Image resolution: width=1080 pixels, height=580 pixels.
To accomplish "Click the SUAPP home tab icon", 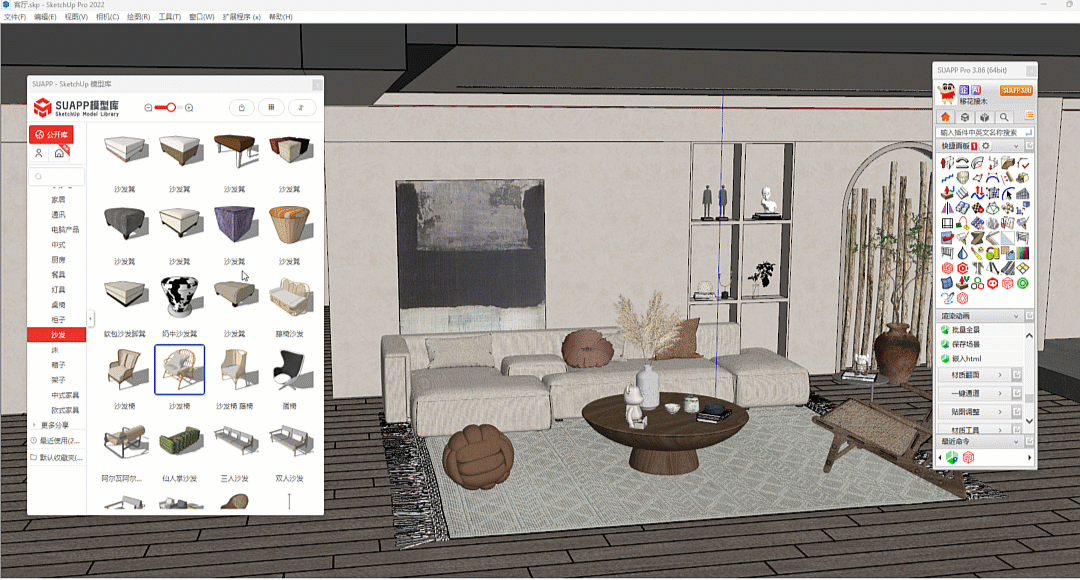I will 946,117.
